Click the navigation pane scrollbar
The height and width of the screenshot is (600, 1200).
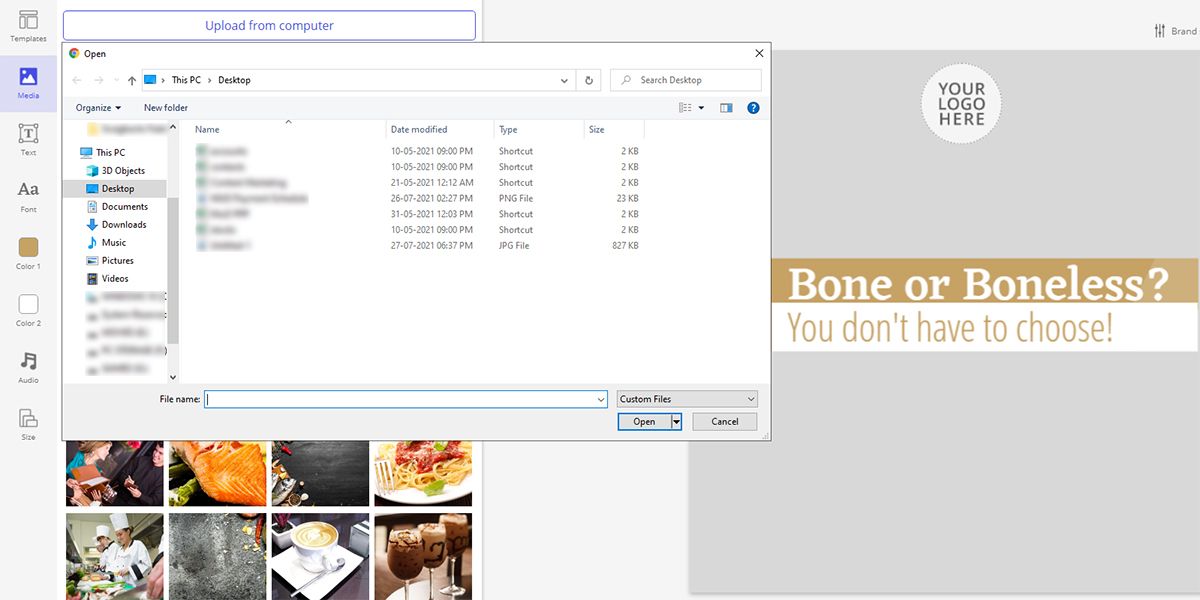pos(173,270)
